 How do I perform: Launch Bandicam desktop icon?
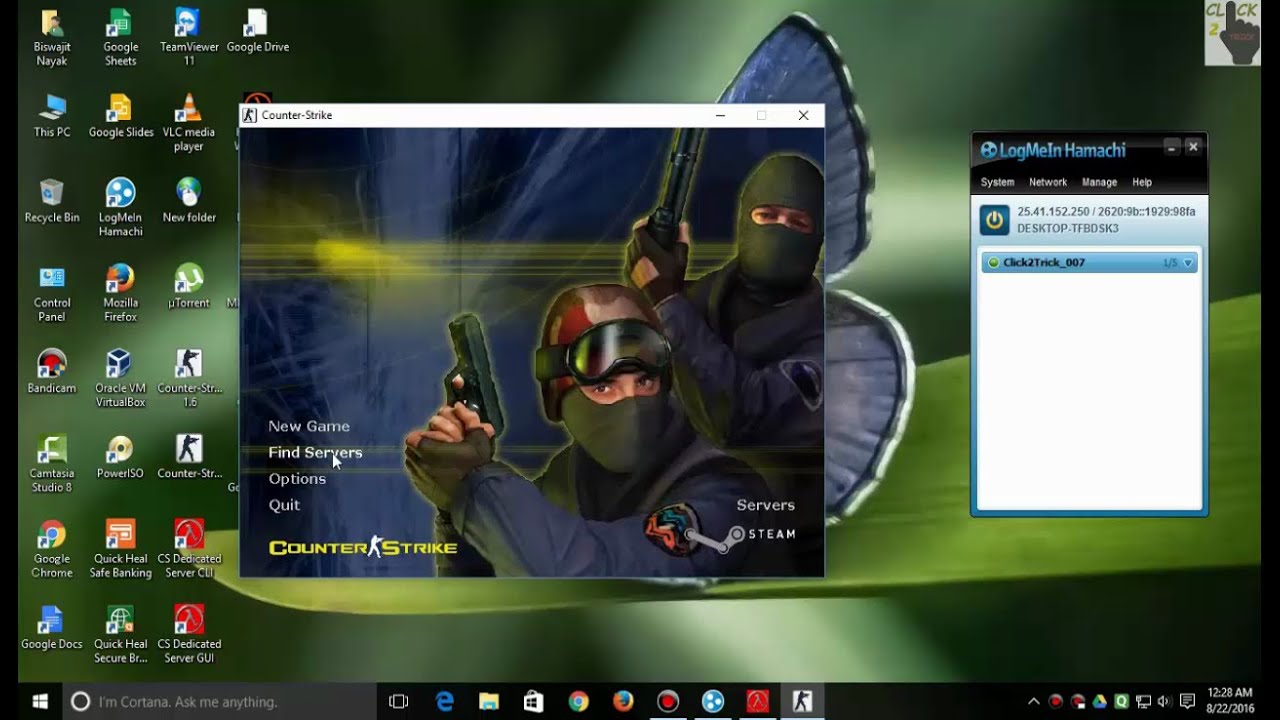52,371
